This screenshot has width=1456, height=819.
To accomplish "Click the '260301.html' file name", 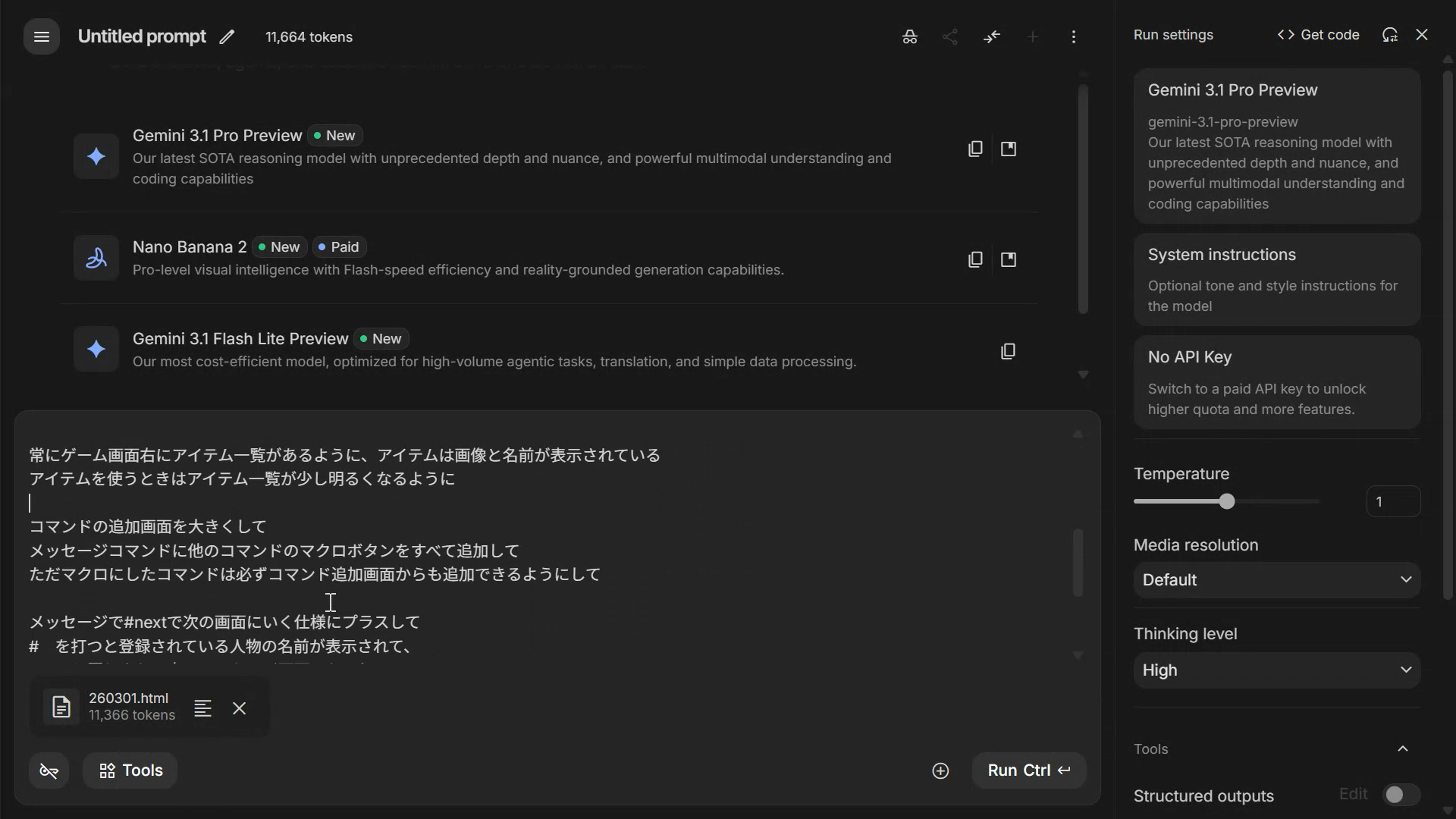I will [129, 698].
